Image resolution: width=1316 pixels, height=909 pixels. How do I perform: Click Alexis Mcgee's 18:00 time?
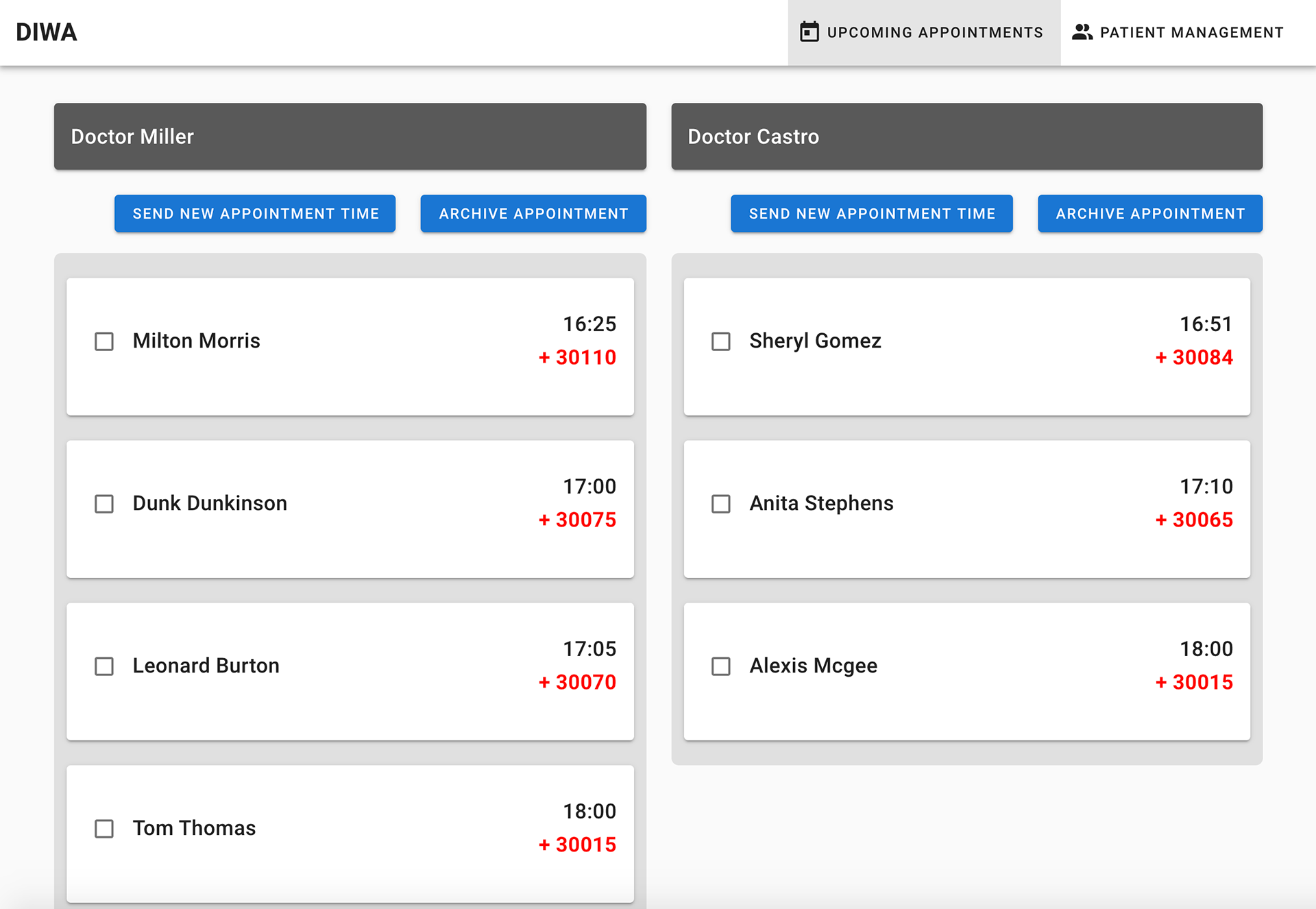pyautogui.click(x=1206, y=649)
